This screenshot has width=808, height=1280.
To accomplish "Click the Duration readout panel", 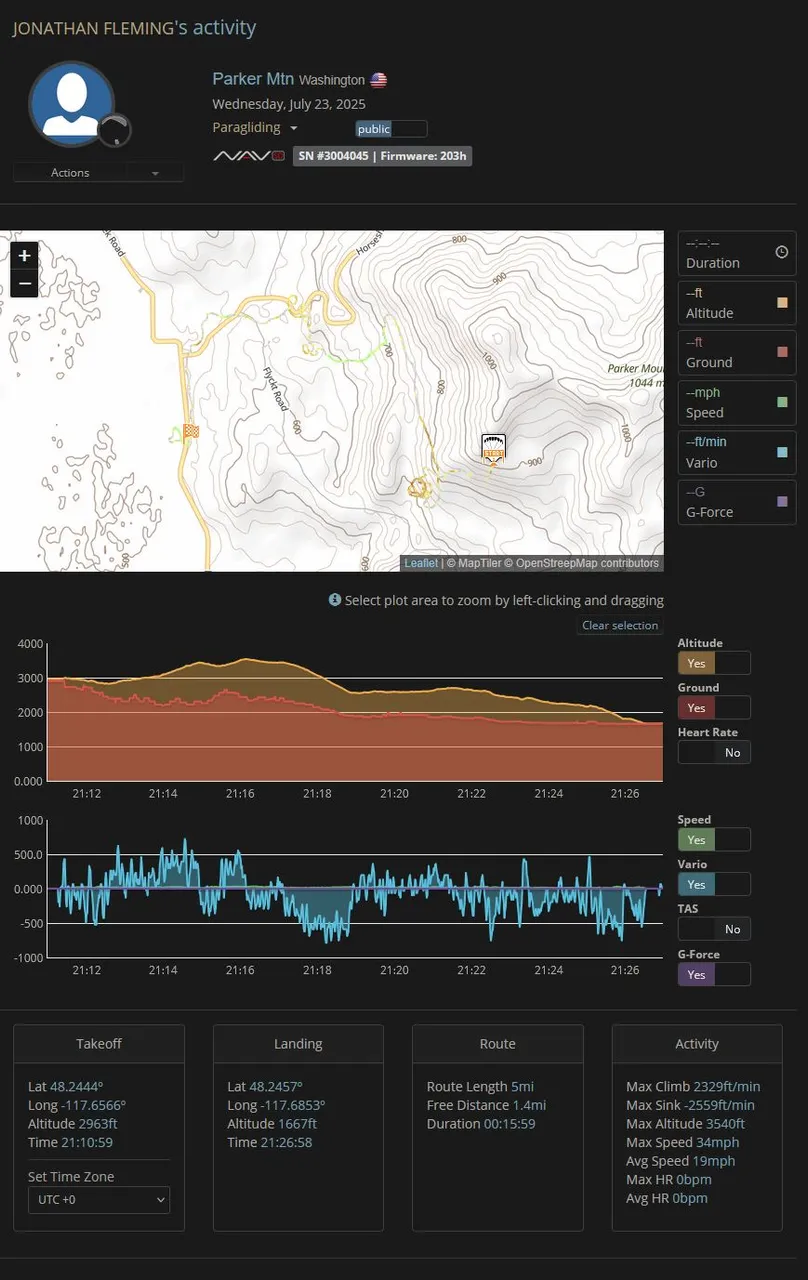I will (737, 254).
